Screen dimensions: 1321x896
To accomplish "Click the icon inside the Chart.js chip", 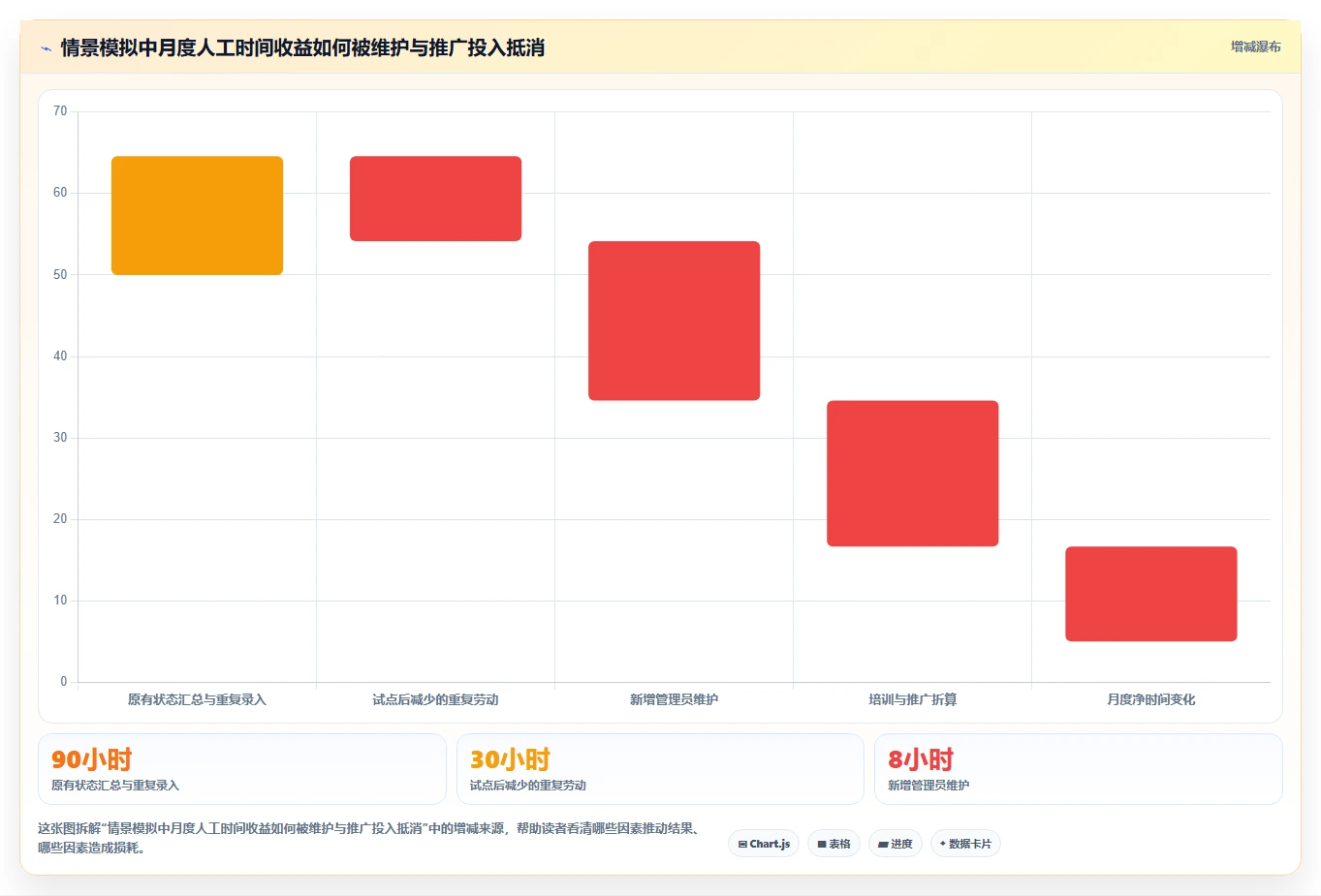I will click(742, 845).
